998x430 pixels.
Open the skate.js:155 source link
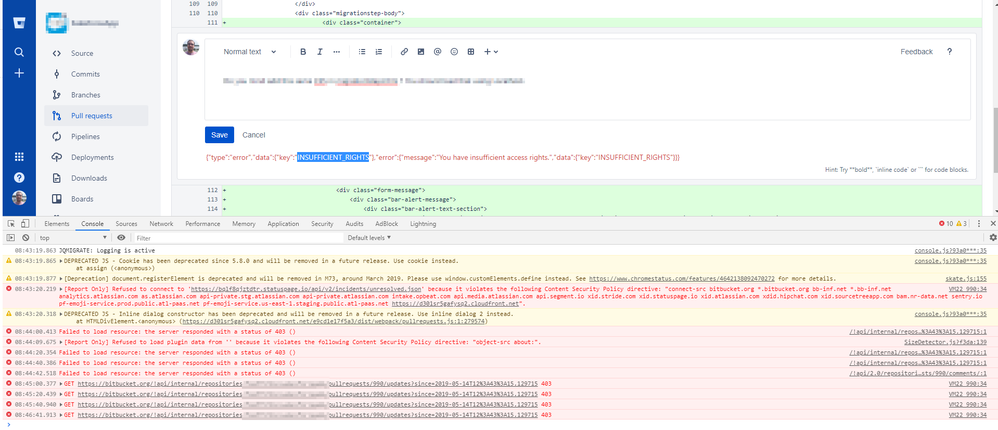coord(966,279)
